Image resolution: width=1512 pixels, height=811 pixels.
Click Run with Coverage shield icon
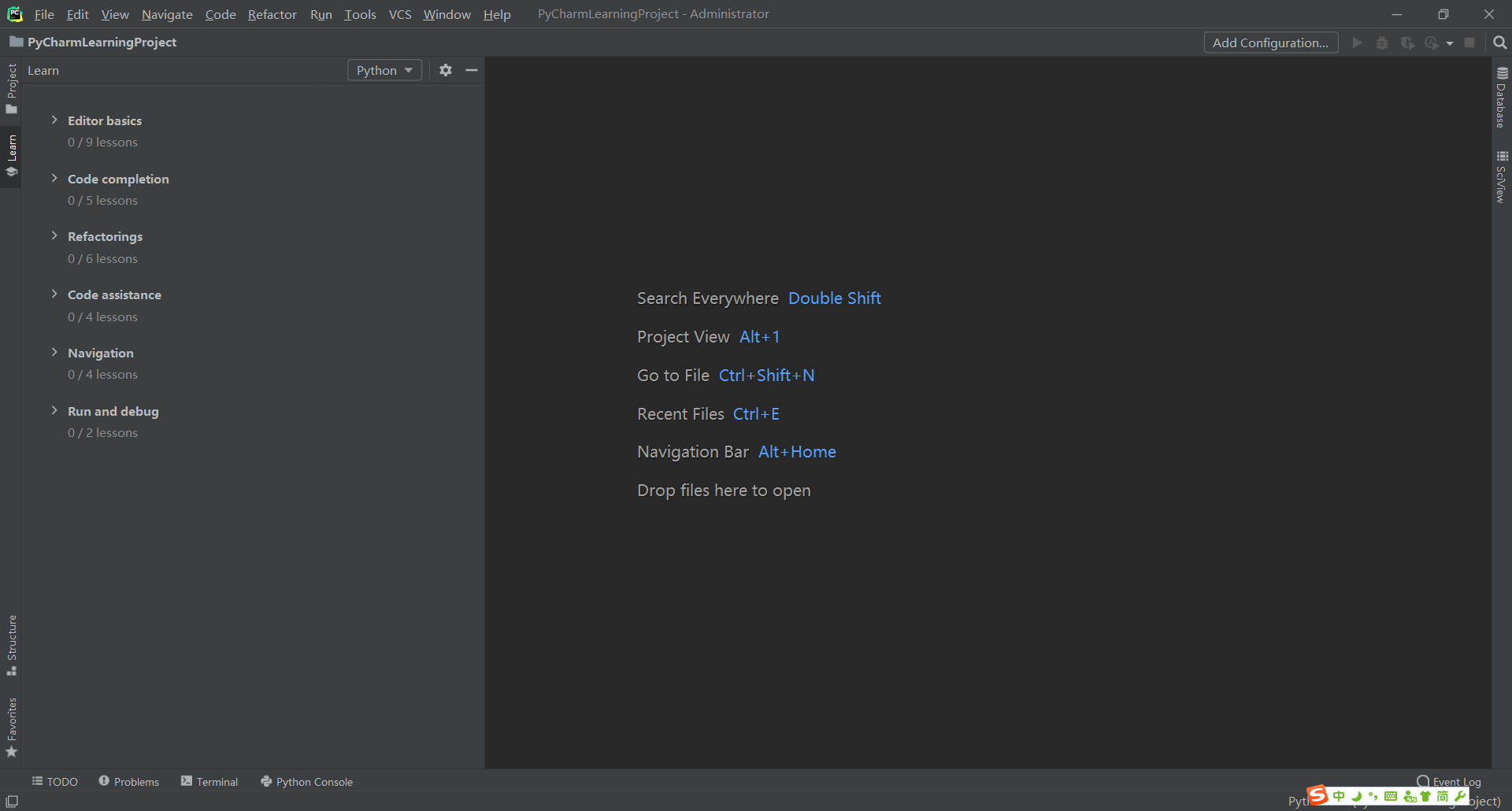tap(1407, 43)
